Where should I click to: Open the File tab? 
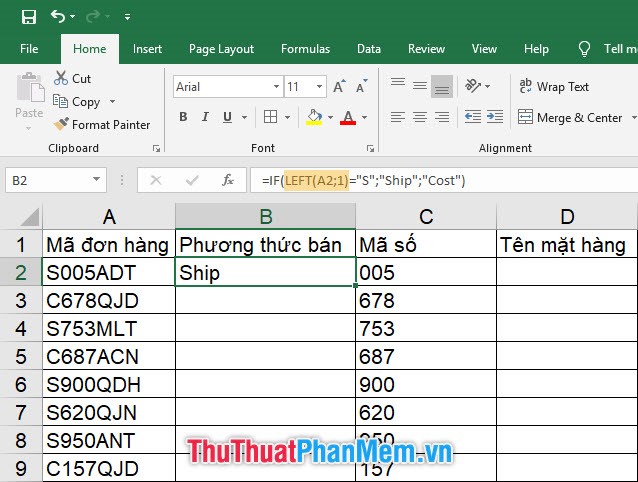coord(29,49)
